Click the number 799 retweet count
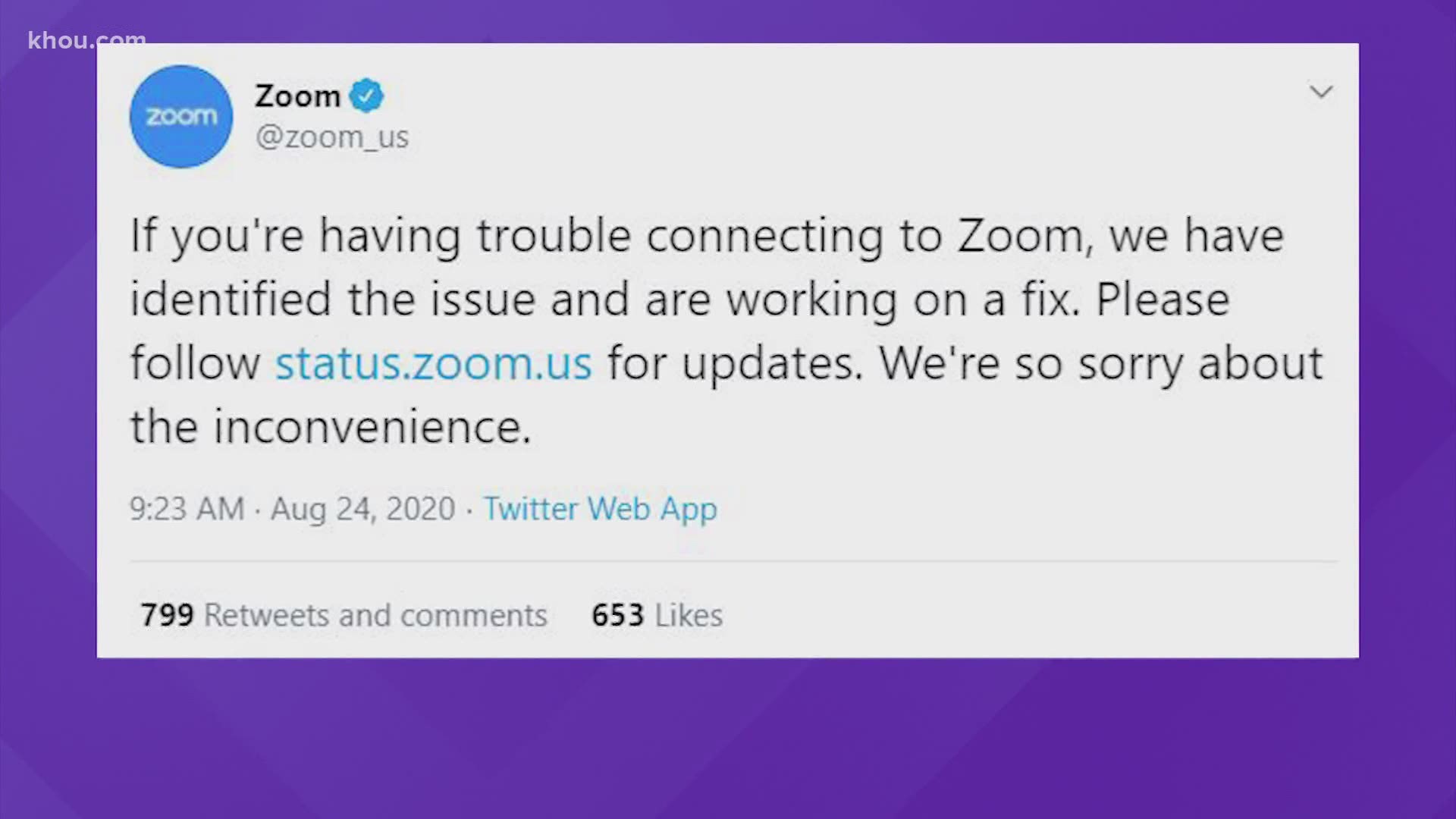Image resolution: width=1456 pixels, height=819 pixels. [x=167, y=615]
